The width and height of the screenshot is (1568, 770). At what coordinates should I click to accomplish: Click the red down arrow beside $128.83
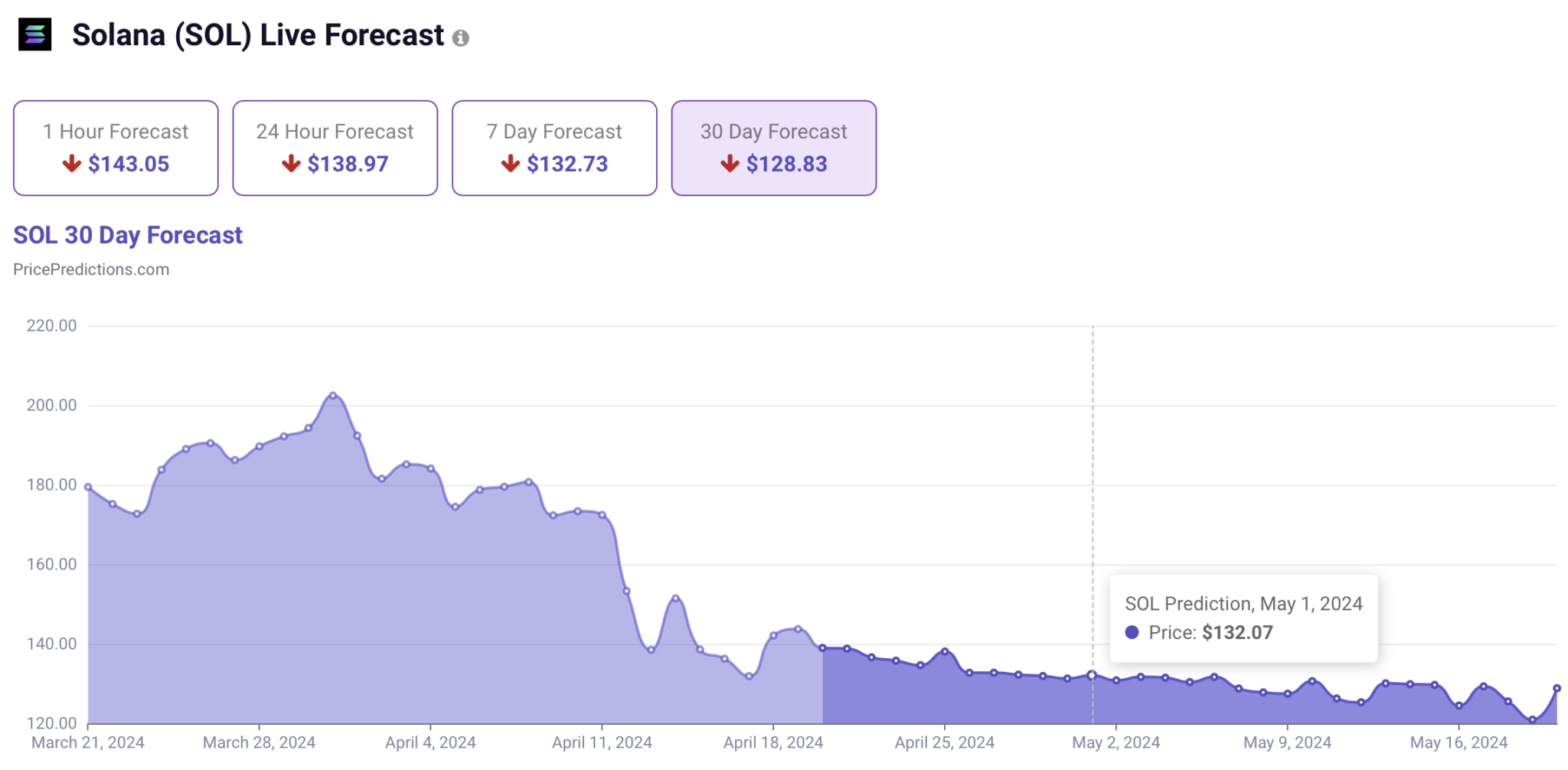tap(730, 163)
